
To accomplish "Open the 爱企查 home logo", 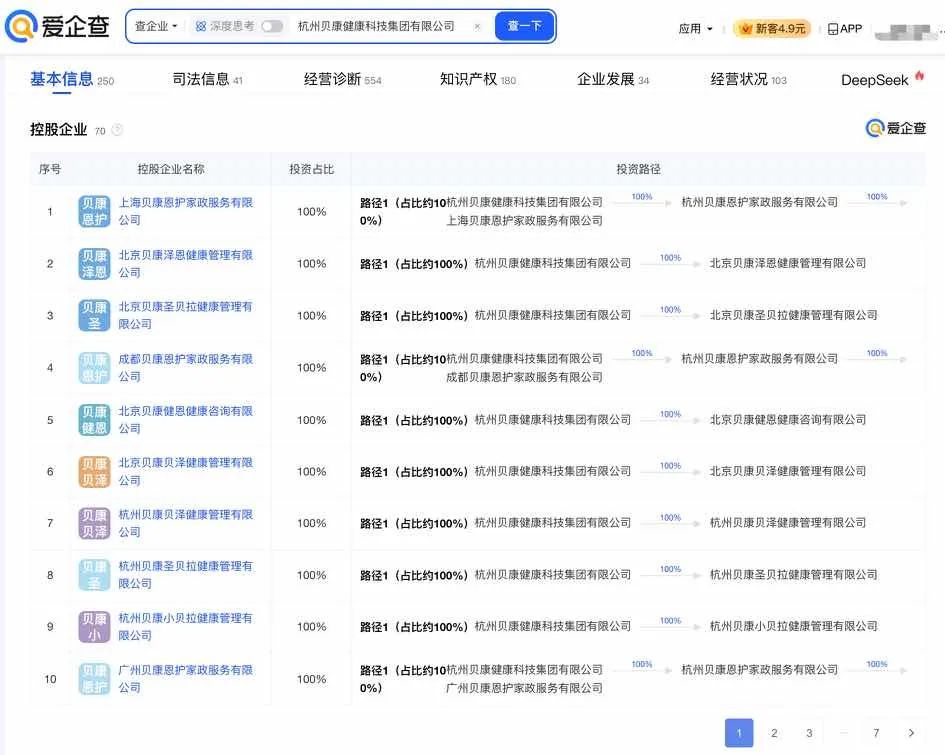I will click(58, 27).
